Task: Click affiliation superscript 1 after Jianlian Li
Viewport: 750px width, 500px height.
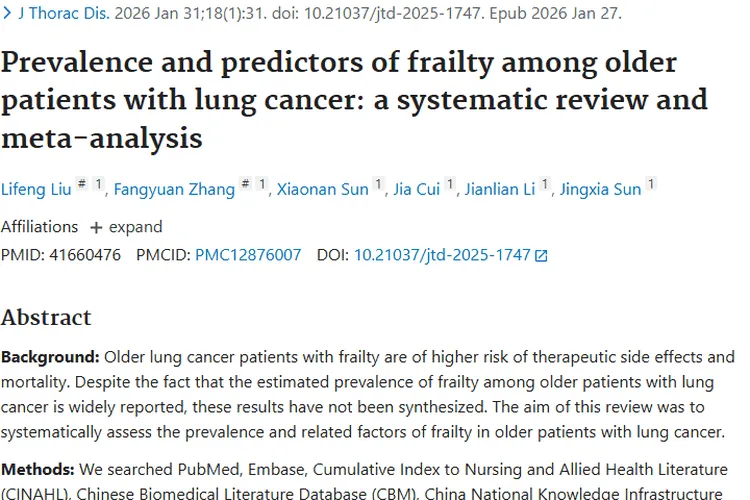Action: pyautogui.click(x=545, y=184)
